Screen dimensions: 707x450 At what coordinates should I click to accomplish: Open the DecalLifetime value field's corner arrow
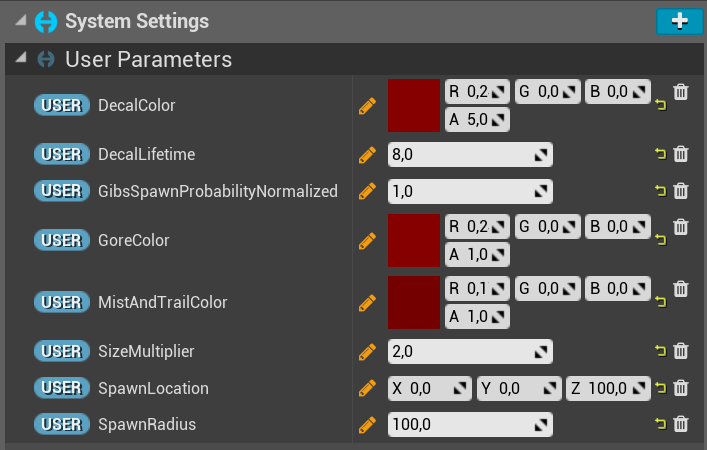(x=541, y=155)
